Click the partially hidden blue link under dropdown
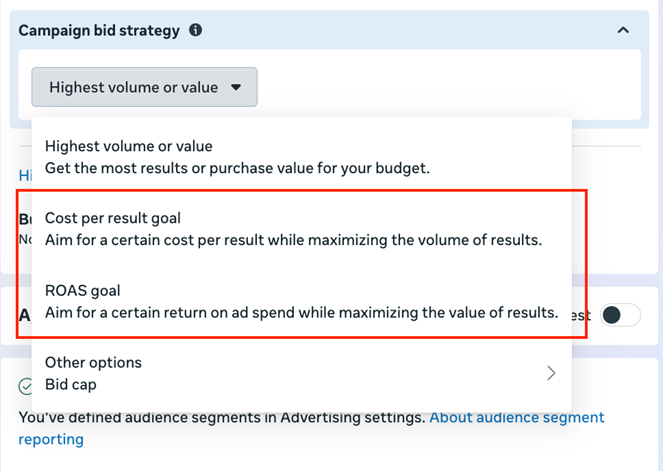 point(24,175)
